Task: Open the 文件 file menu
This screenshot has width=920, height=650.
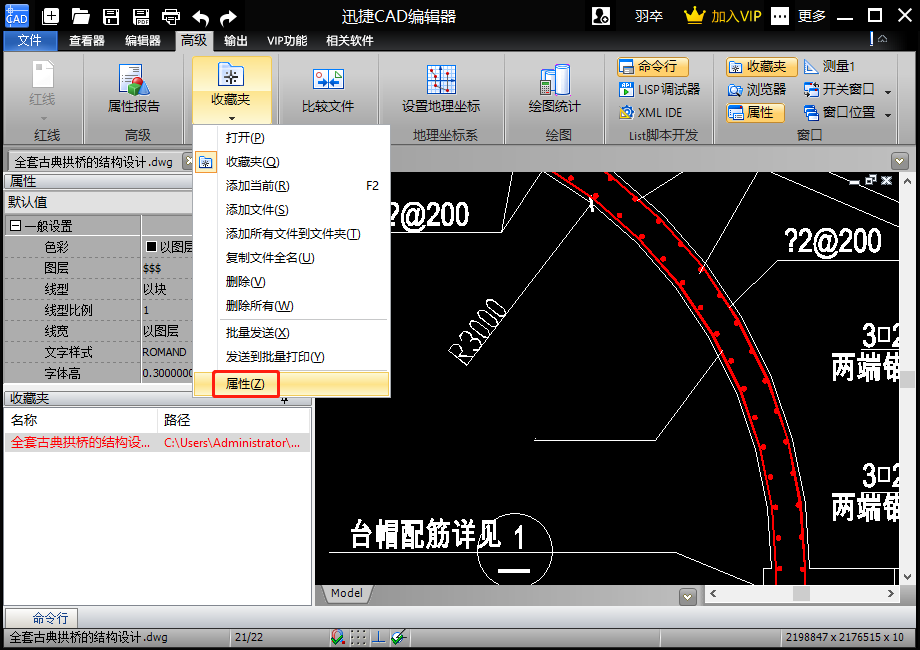Action: (30, 40)
